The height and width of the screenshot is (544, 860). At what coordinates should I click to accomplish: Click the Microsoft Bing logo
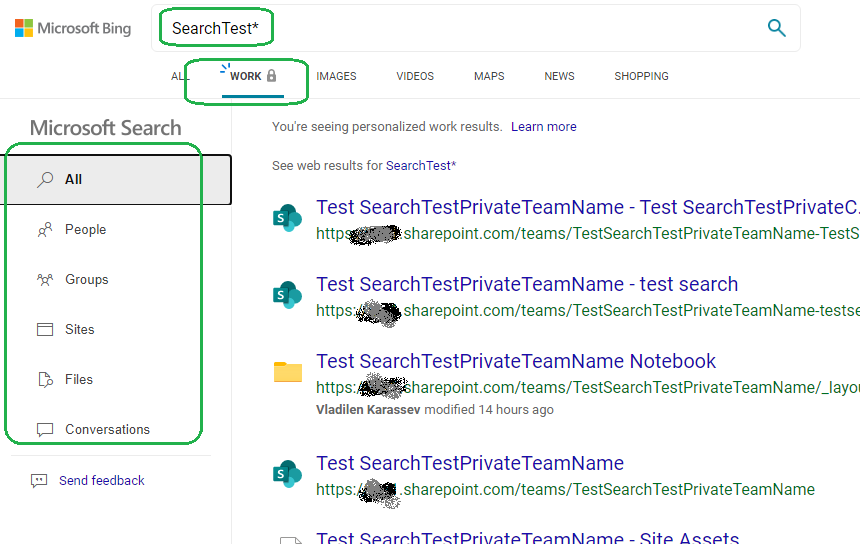[73, 28]
